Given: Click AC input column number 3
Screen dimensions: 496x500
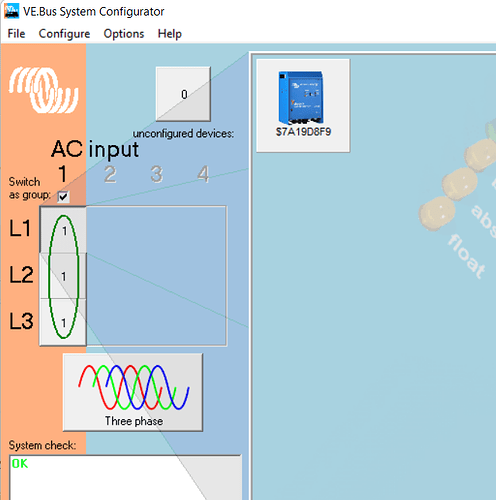Looking at the screenshot, I should point(157,174).
